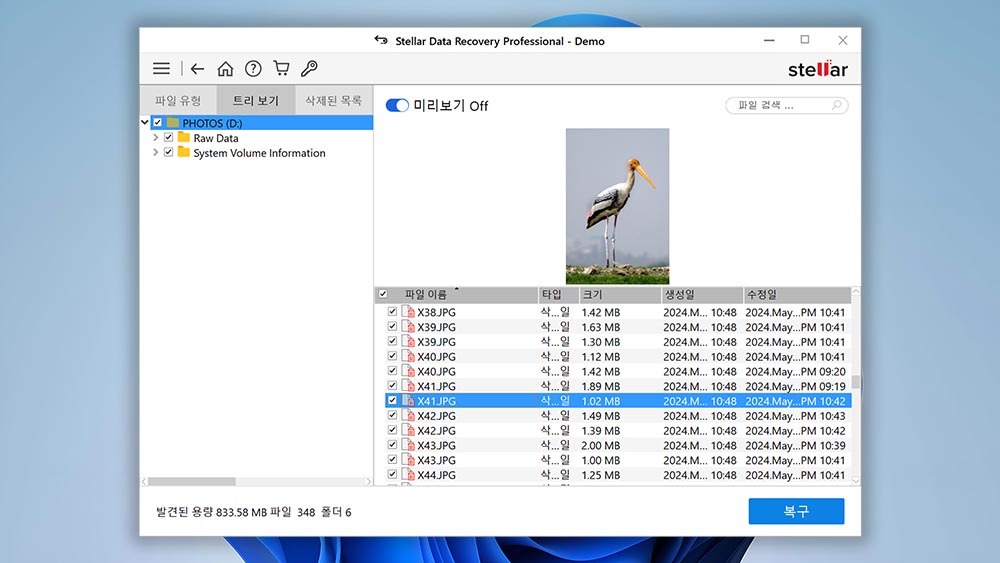Uncheck the Raw Data checkbox

pyautogui.click(x=168, y=137)
